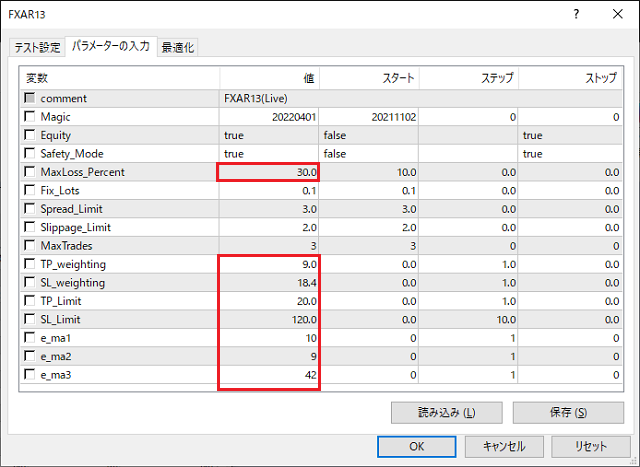
Task: Enable the TP_weighting checkbox
Action: pyautogui.click(x=30, y=264)
